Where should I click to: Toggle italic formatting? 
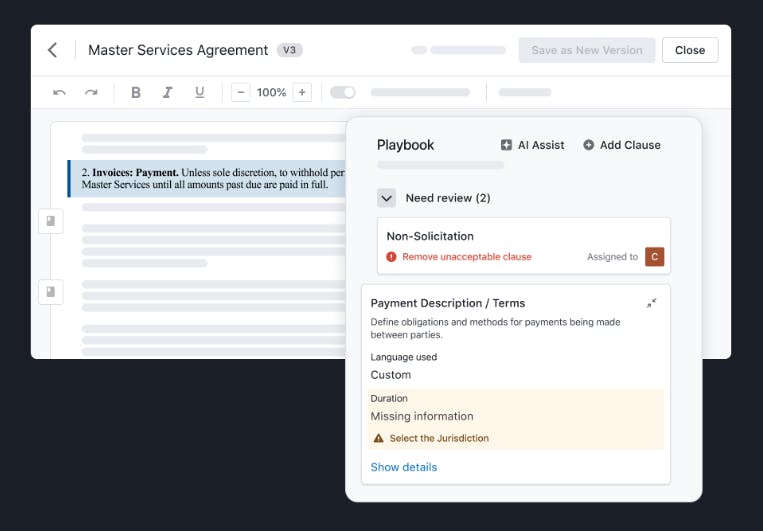coord(168,93)
